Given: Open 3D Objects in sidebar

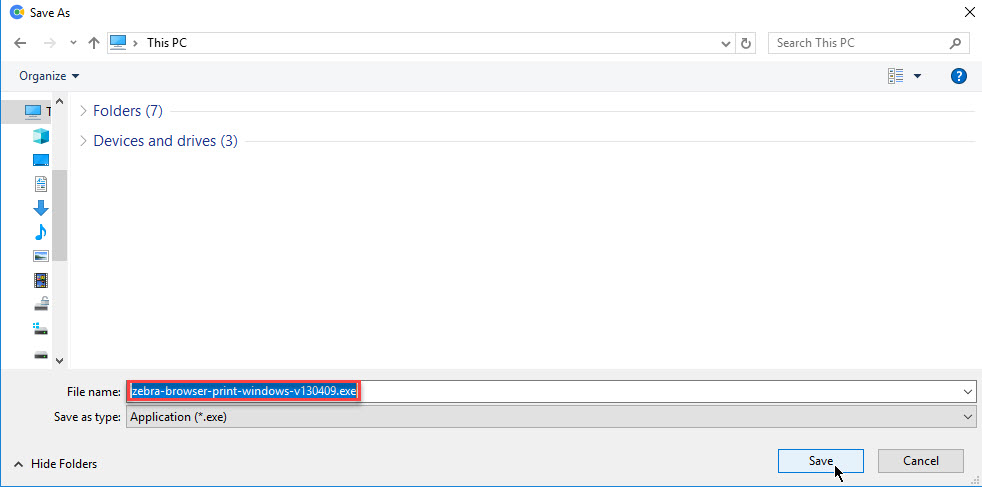Looking at the screenshot, I should (41, 136).
